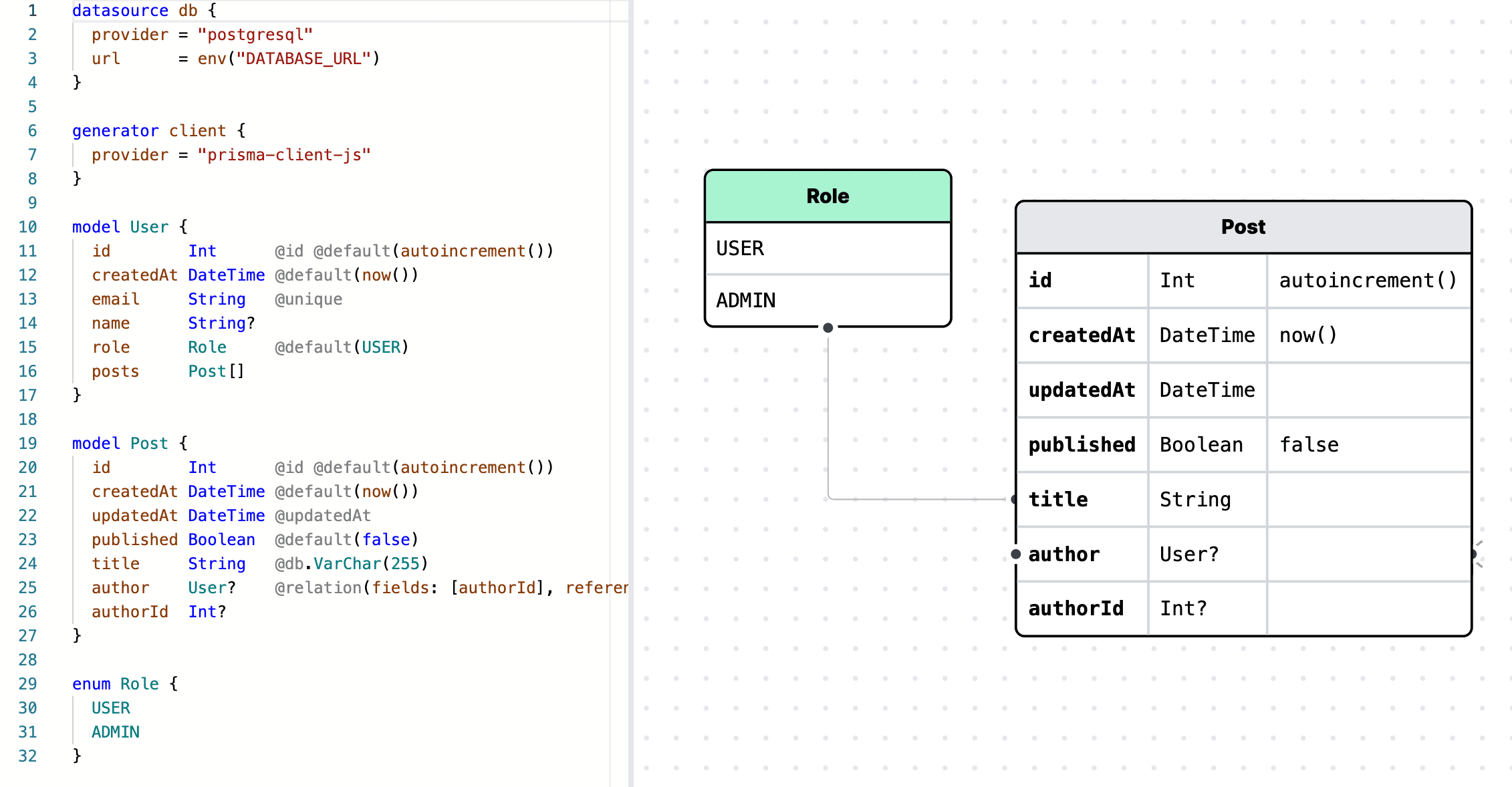Select the Post model header

pos(1243,227)
